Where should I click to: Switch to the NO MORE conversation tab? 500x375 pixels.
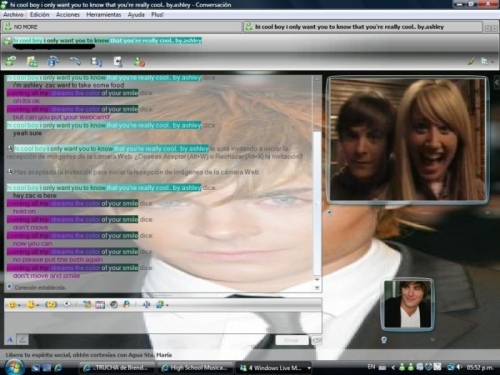click(x=122, y=27)
